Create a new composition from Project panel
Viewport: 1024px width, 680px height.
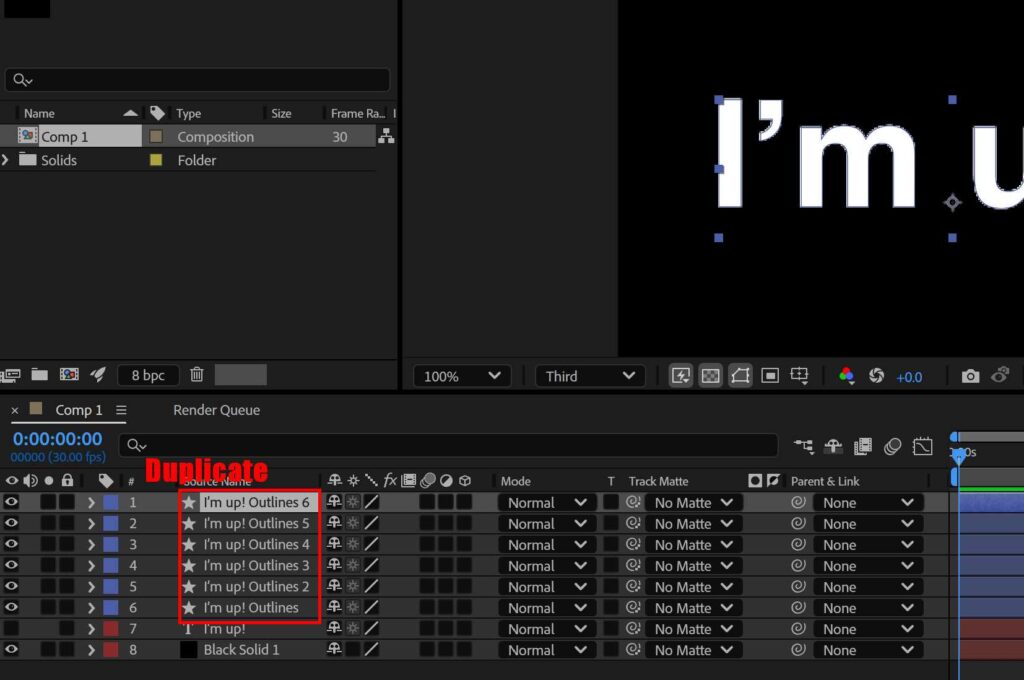click(x=69, y=374)
